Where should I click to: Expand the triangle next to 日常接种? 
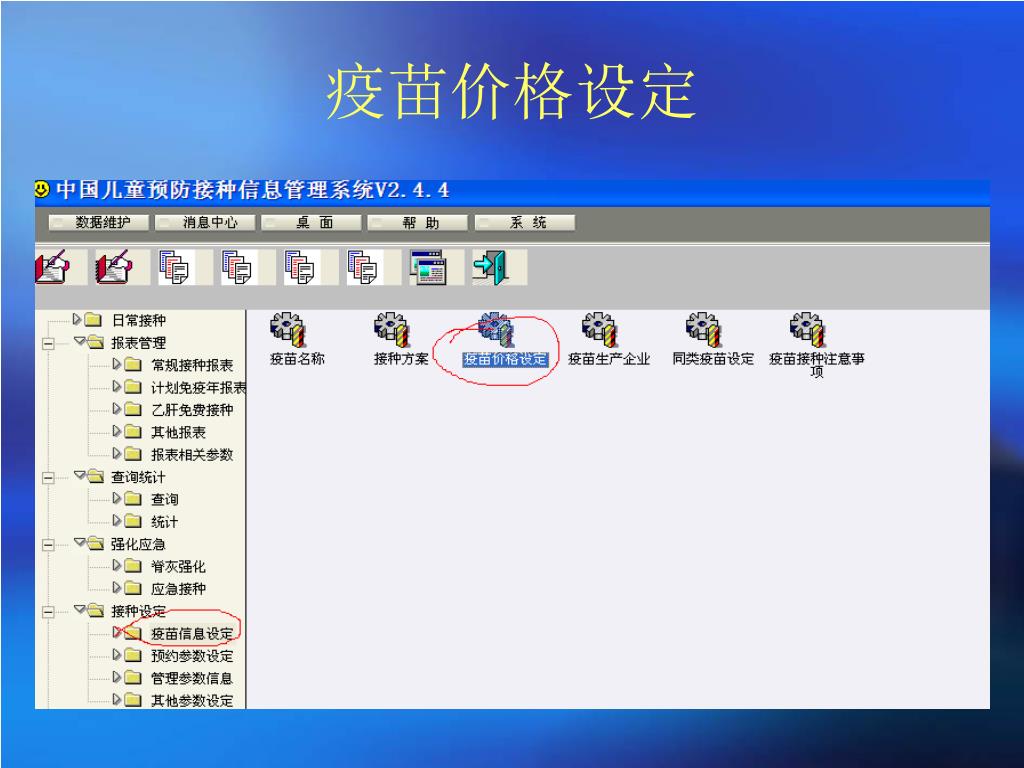77,319
